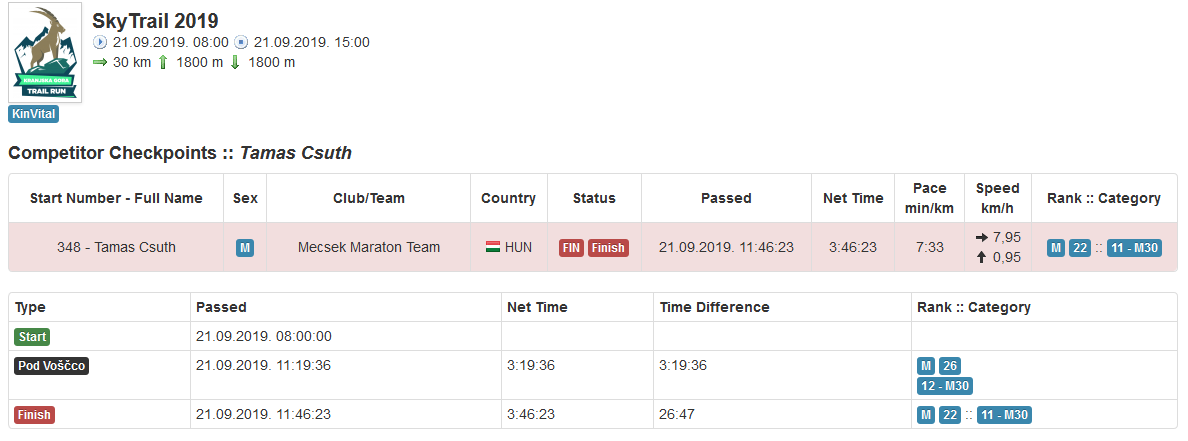Click the green descent down-arrow icon
The image size is (1188, 441).
pyautogui.click(x=235, y=62)
